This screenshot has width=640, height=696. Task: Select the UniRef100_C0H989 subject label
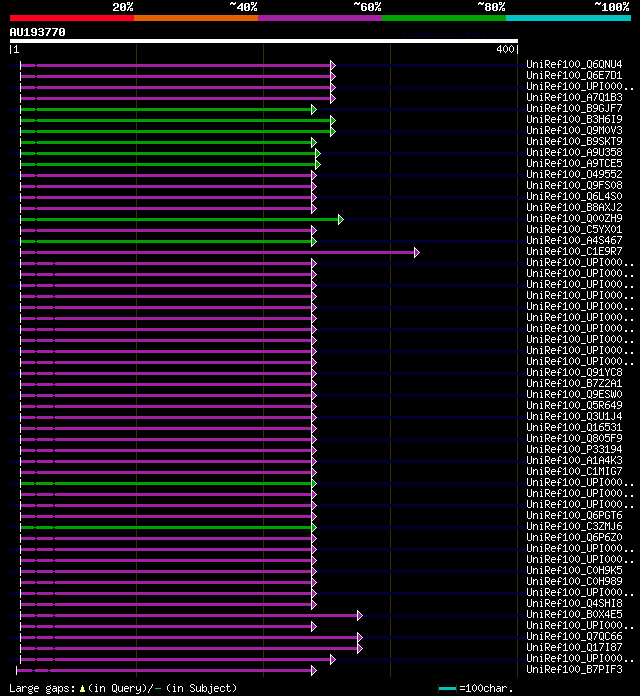point(574,581)
